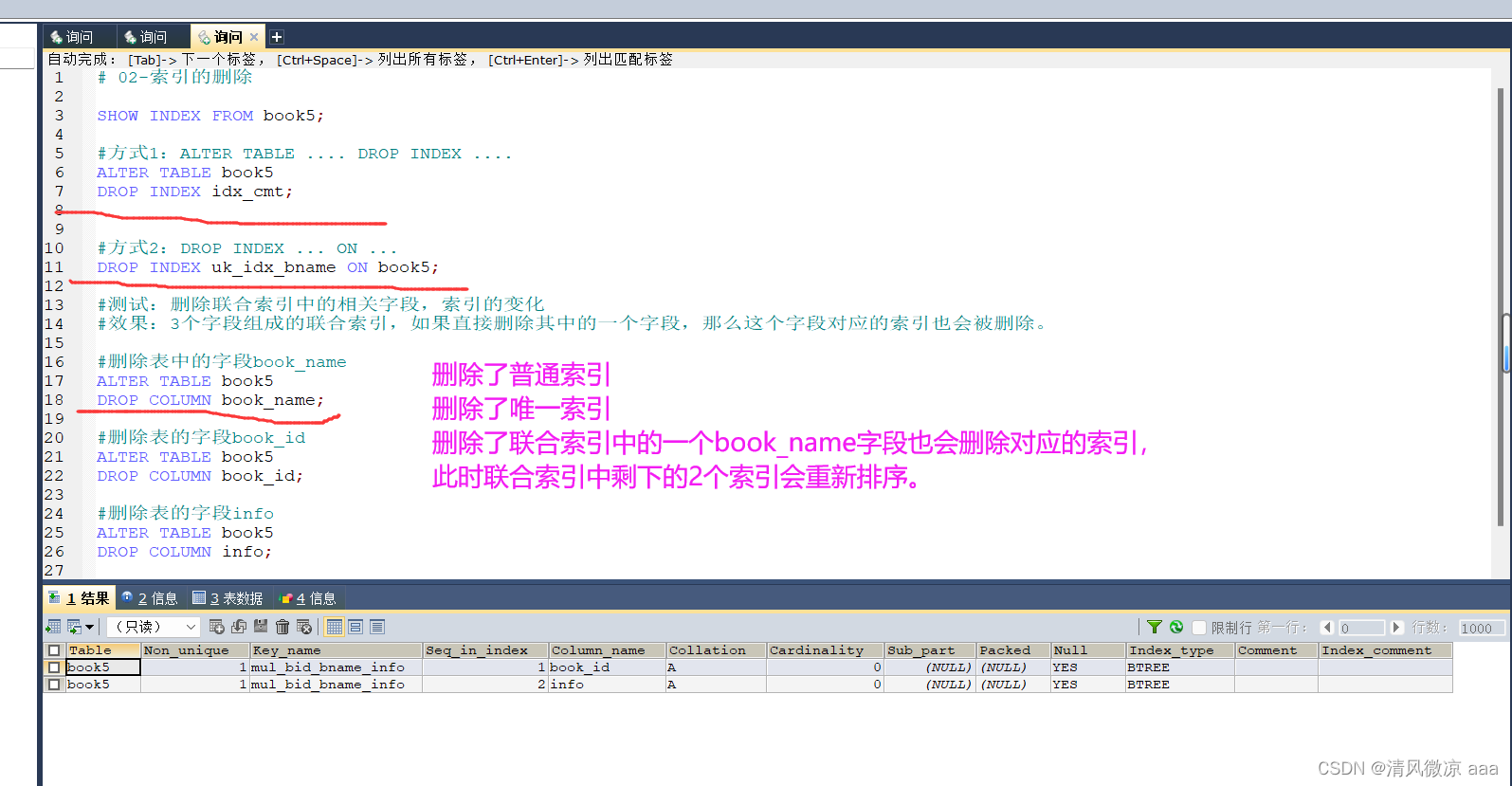Click the 'Index_comment' column header
The height and width of the screenshot is (786, 1512).
[x=1385, y=650]
